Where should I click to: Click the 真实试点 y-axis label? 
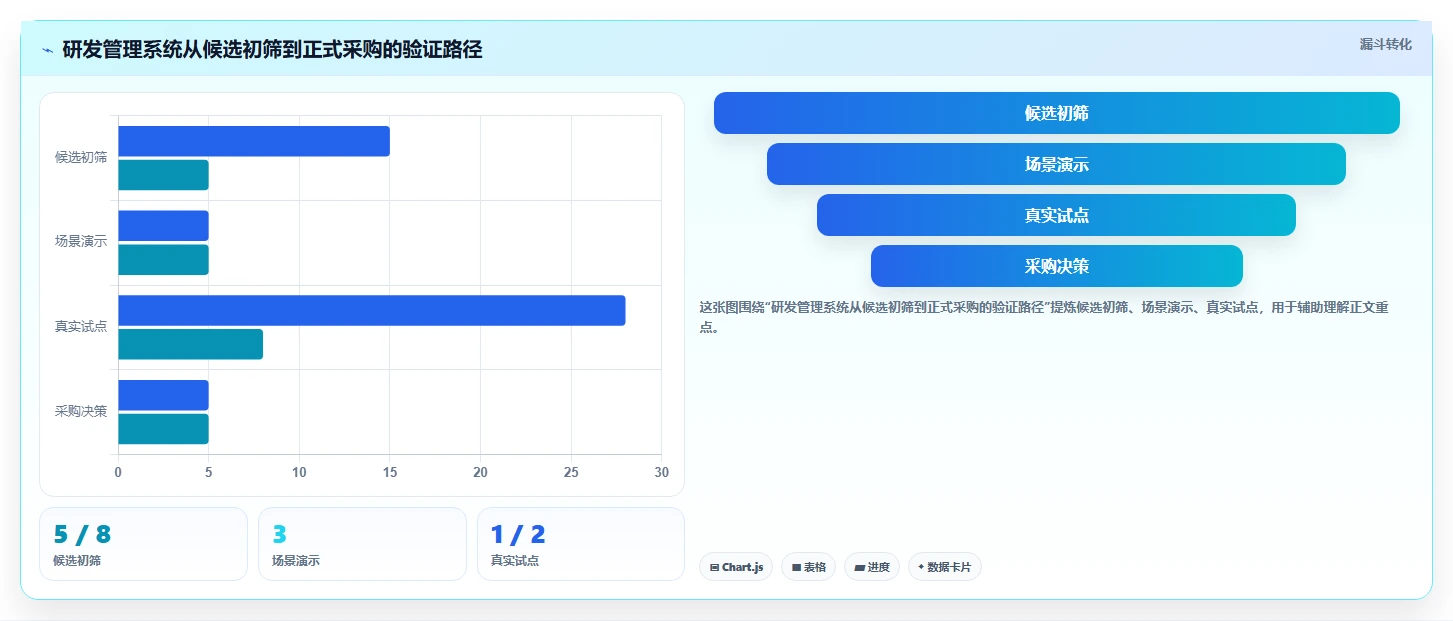(81, 327)
